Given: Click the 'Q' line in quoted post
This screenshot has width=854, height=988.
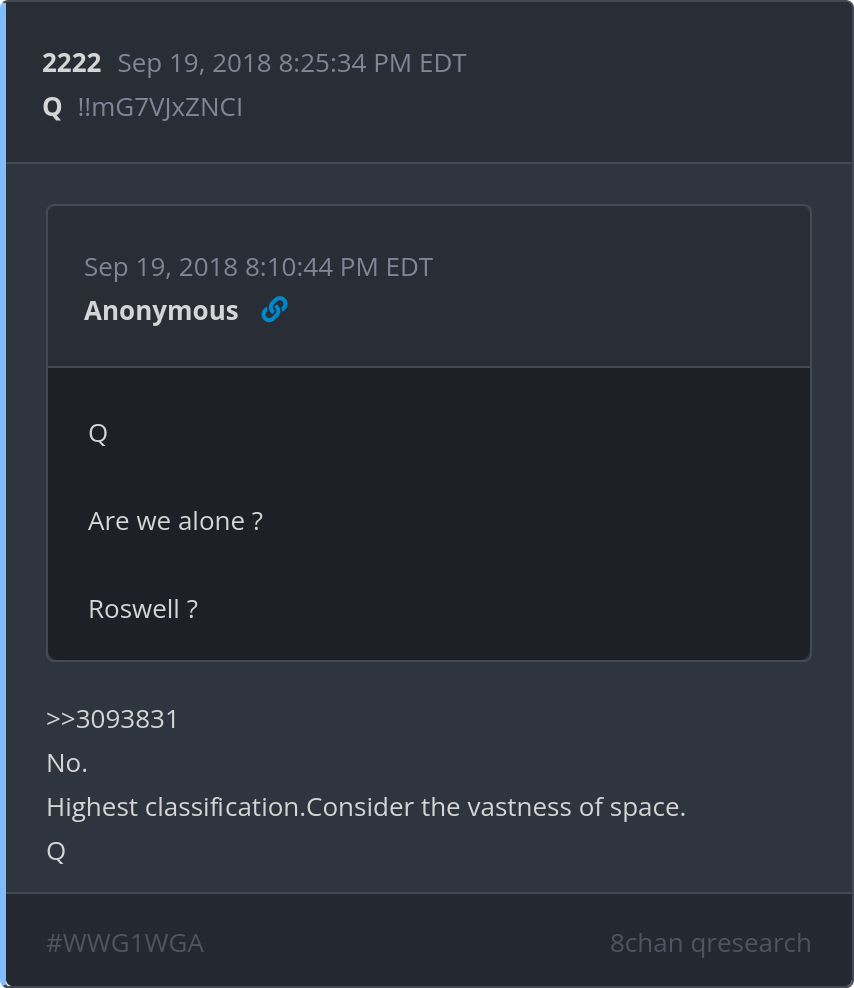Looking at the screenshot, I should (98, 434).
